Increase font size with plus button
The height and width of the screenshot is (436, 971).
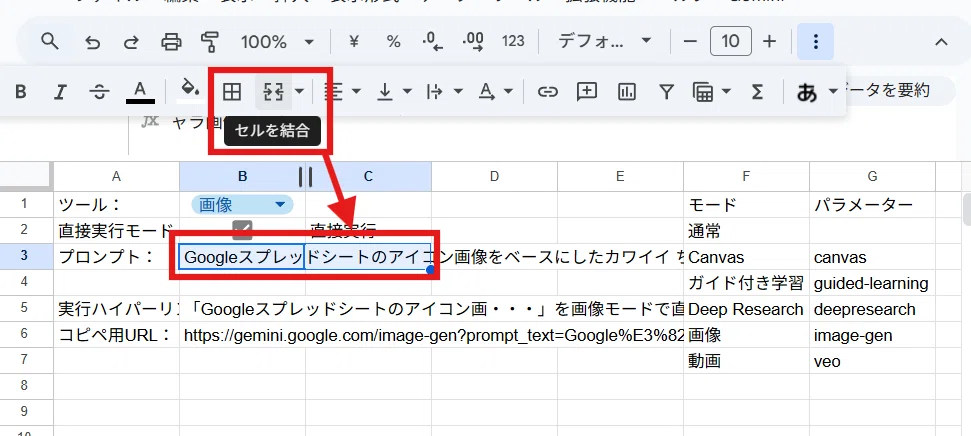769,41
